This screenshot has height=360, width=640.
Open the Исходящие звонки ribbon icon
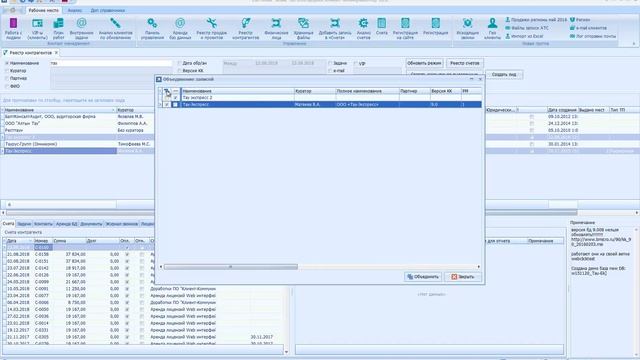(468, 28)
